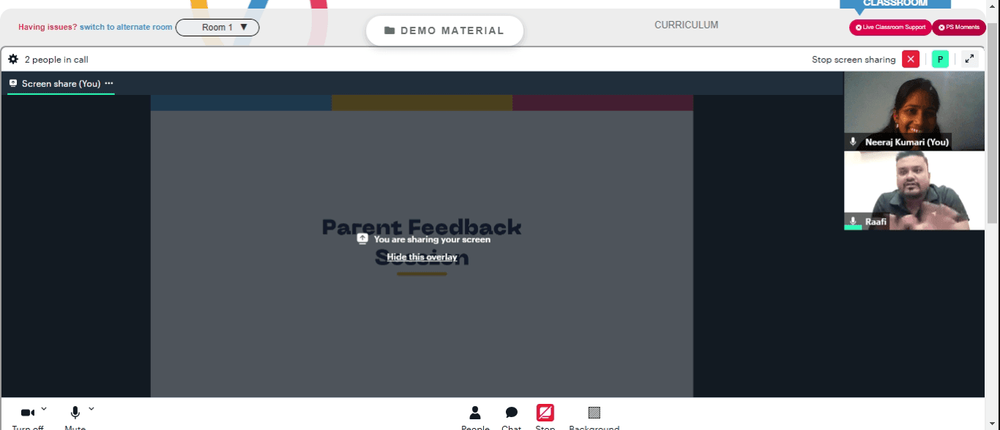1000x430 pixels.
Task: Open the Room 1 dropdown
Action: (x=217, y=27)
